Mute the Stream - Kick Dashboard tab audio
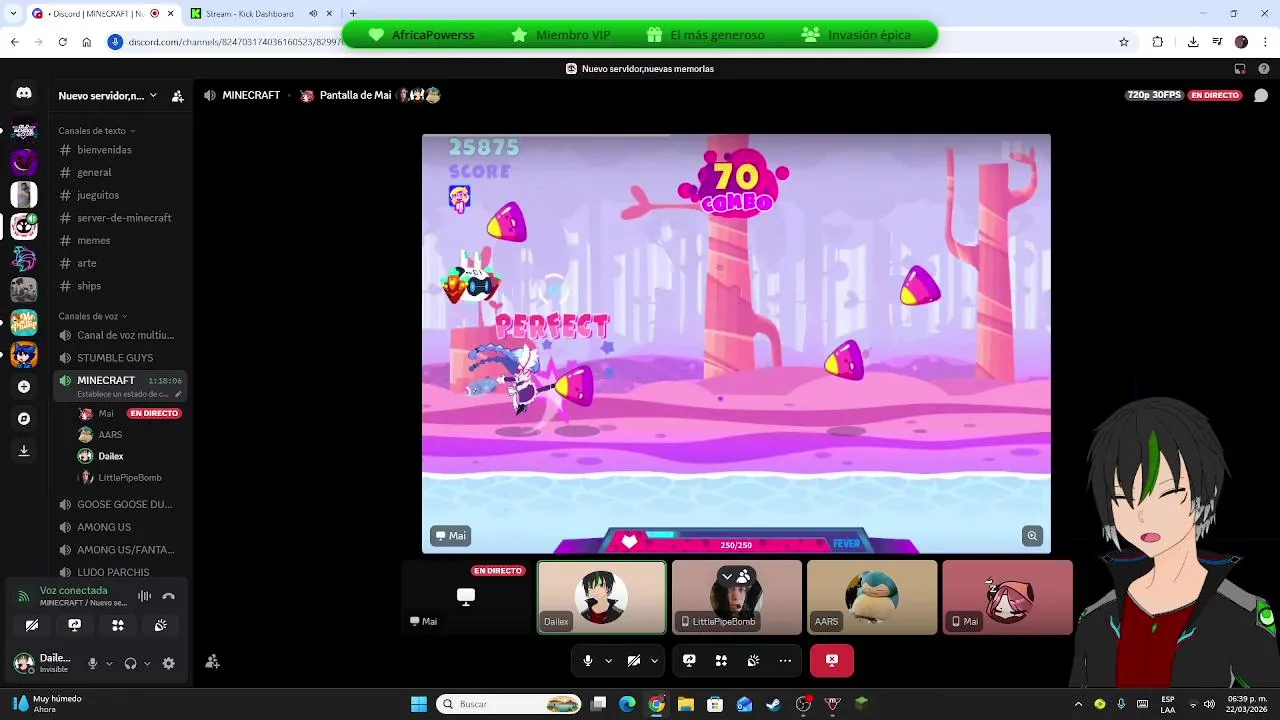This screenshot has width=1280, height=720. 313,14
